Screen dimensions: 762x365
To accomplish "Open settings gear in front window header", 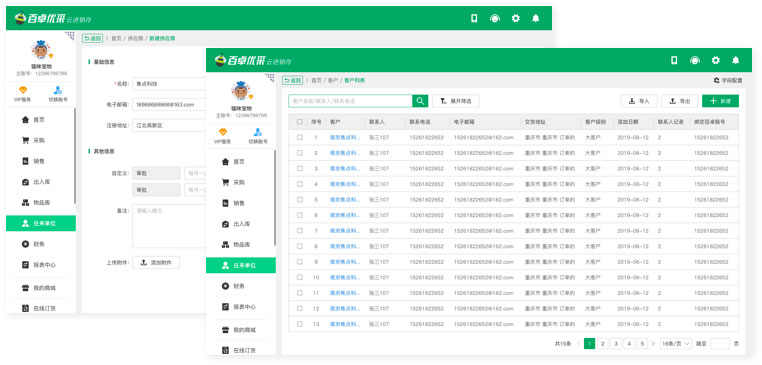I will (x=715, y=60).
